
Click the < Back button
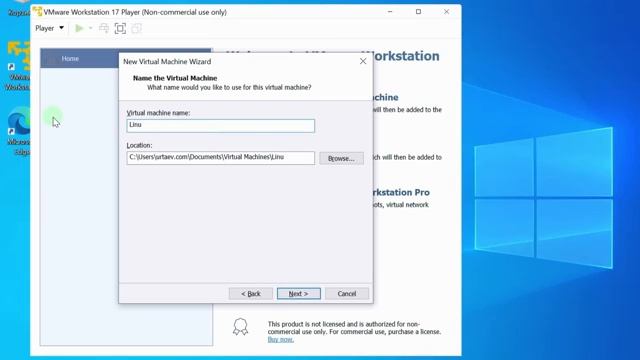[x=251, y=293]
